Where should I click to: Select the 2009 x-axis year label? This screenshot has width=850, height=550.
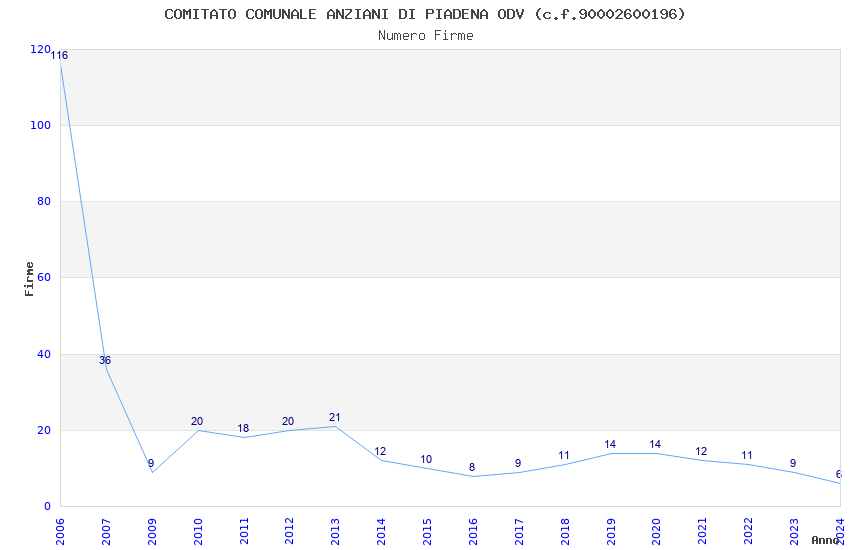[x=152, y=530]
